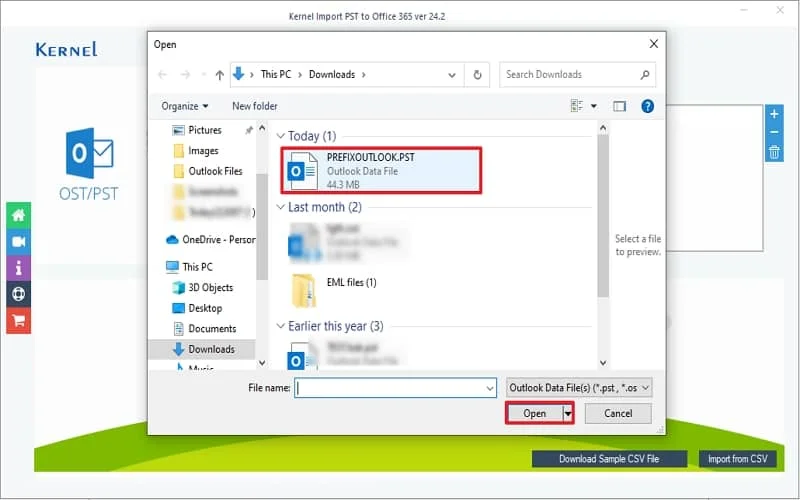Open the view options dropdown arrow
This screenshot has height=500, width=800.
594,106
